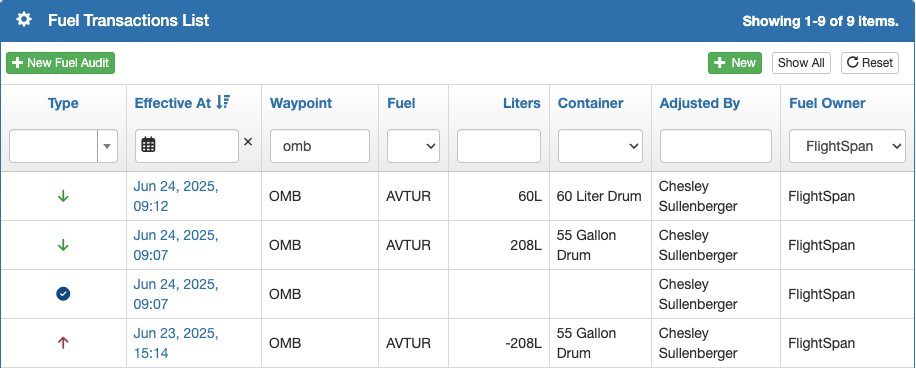Image resolution: width=916 pixels, height=368 pixels.
Task: Click the sort icon beside Effective At
Action: (223, 103)
